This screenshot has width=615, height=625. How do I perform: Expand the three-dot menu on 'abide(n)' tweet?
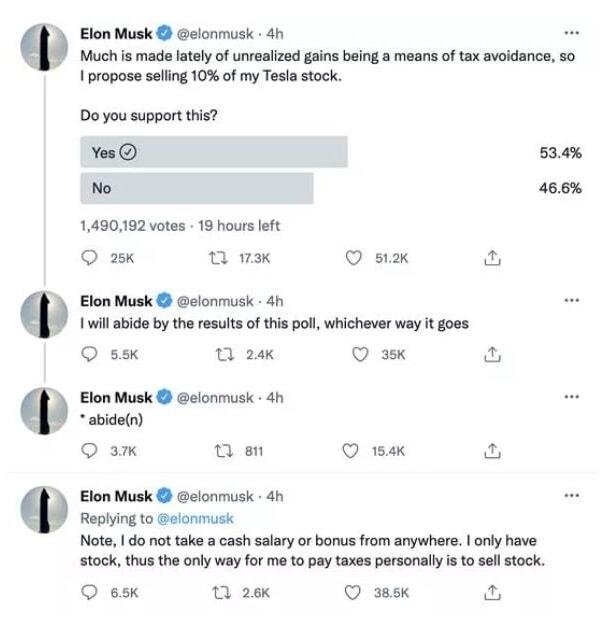pos(571,396)
